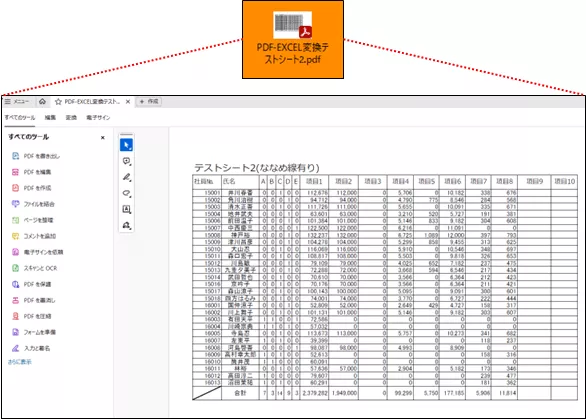Click the 合計 total row label
Image resolution: width=586 pixels, height=419 pixels.
tap(240, 393)
